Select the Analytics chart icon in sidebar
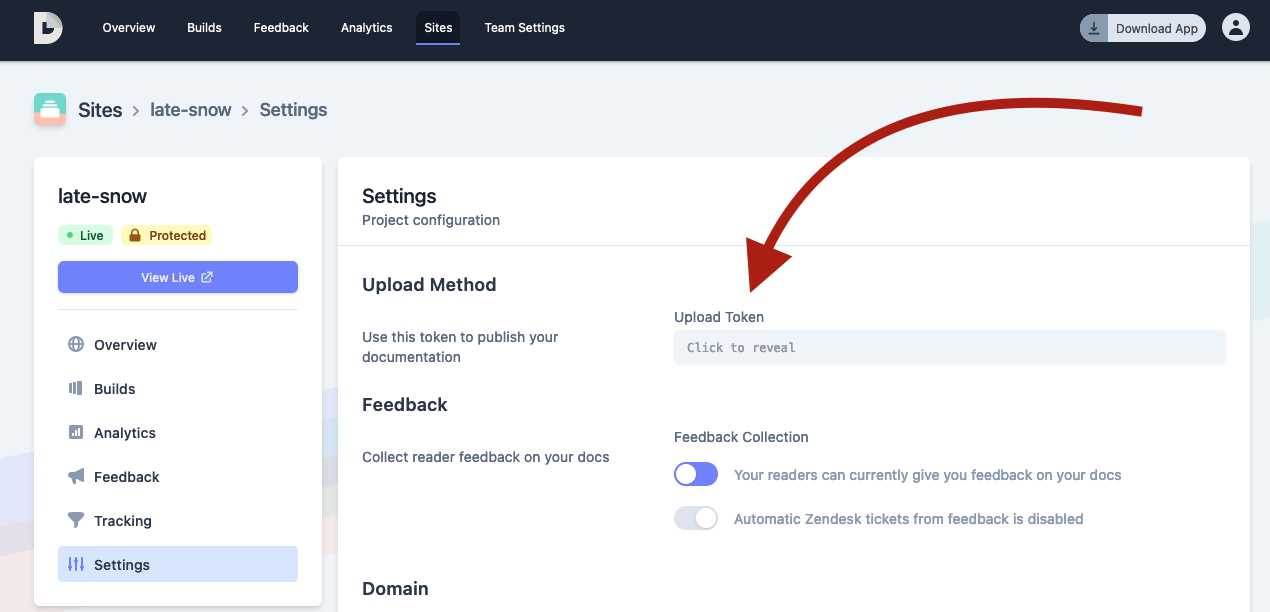The height and width of the screenshot is (612, 1270). click(x=76, y=432)
